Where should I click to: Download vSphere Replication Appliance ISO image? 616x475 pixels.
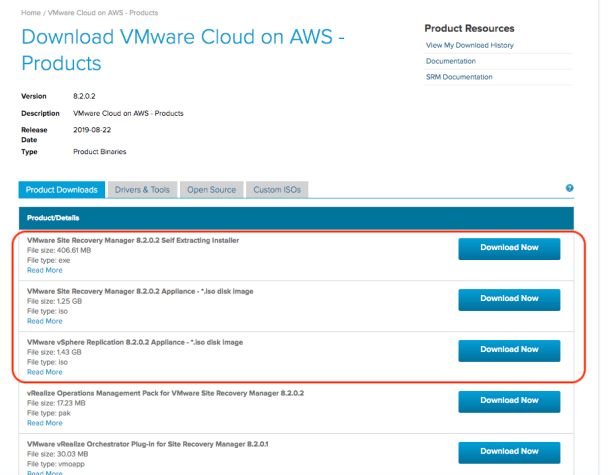coord(509,350)
